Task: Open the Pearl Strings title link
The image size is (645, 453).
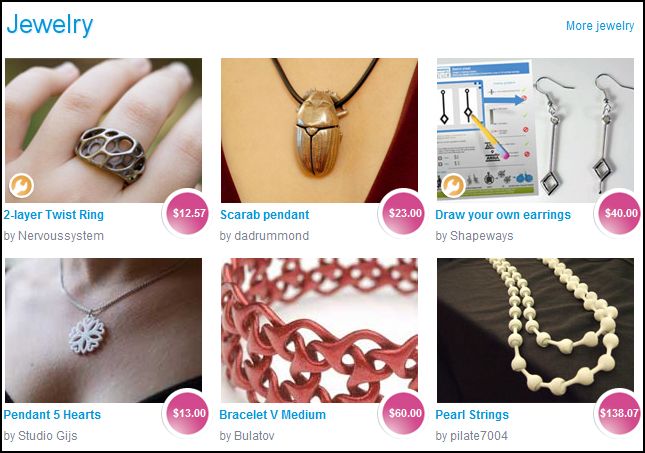Action: [x=472, y=415]
